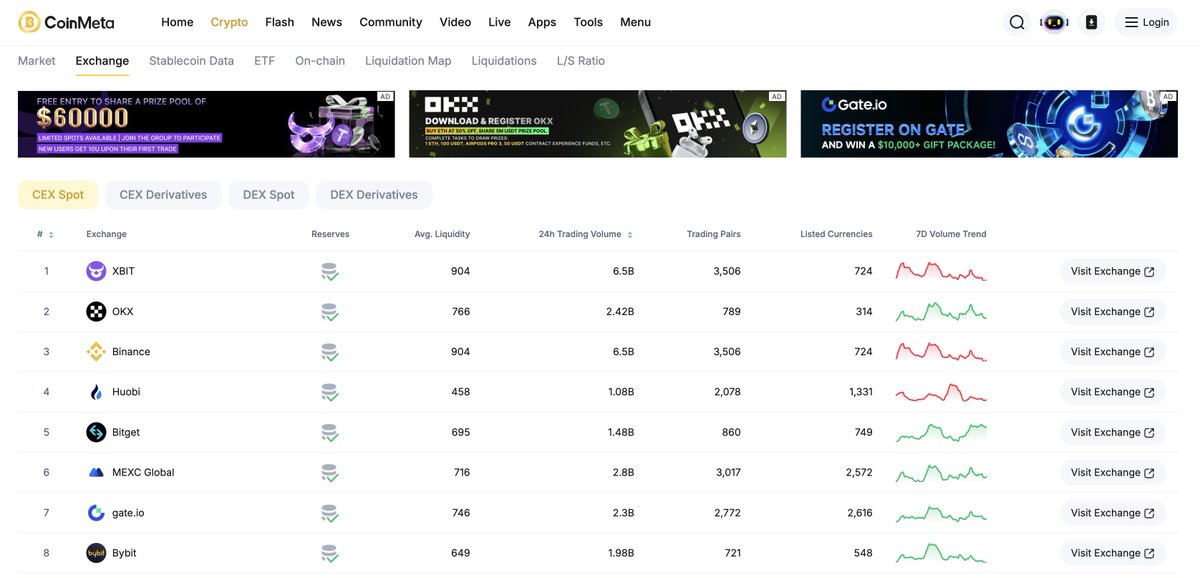Click the XBIT 7D volume trend chart

(941, 271)
